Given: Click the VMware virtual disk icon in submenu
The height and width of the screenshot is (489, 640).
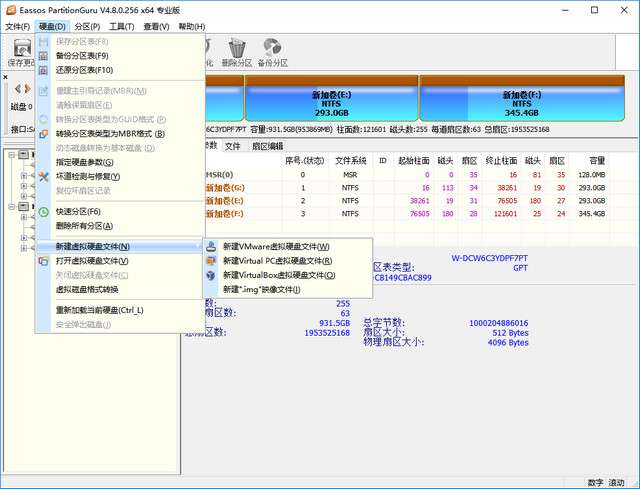Looking at the screenshot, I should click(211, 247).
